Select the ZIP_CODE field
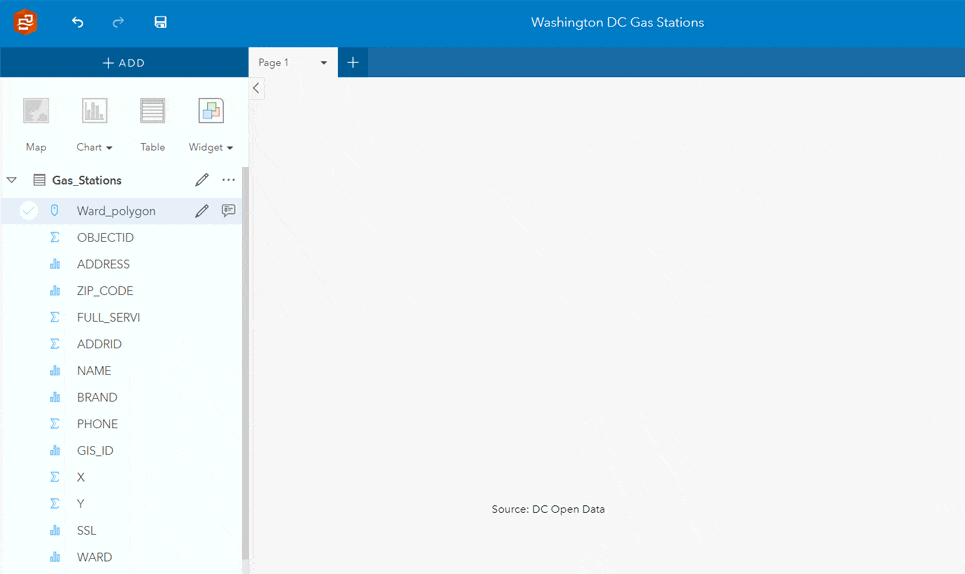965x574 pixels. point(105,290)
